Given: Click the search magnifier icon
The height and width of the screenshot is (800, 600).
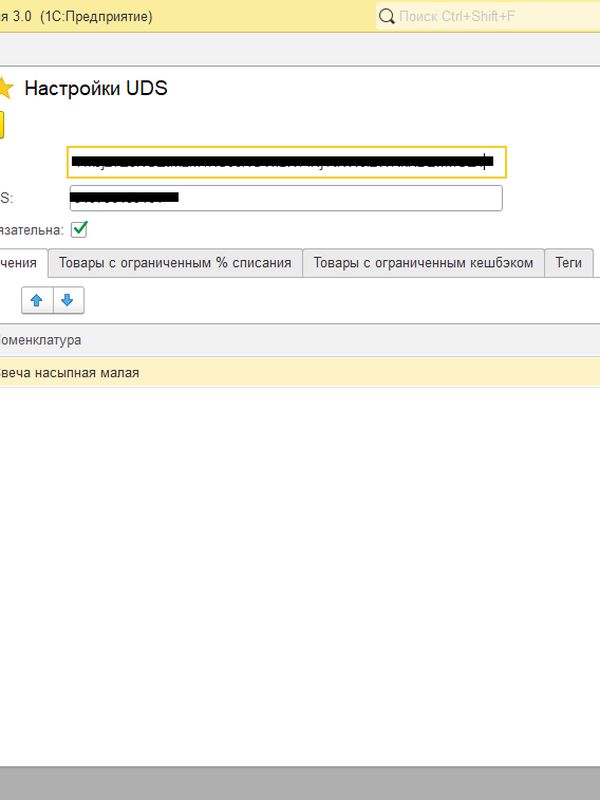Looking at the screenshot, I should coord(386,16).
